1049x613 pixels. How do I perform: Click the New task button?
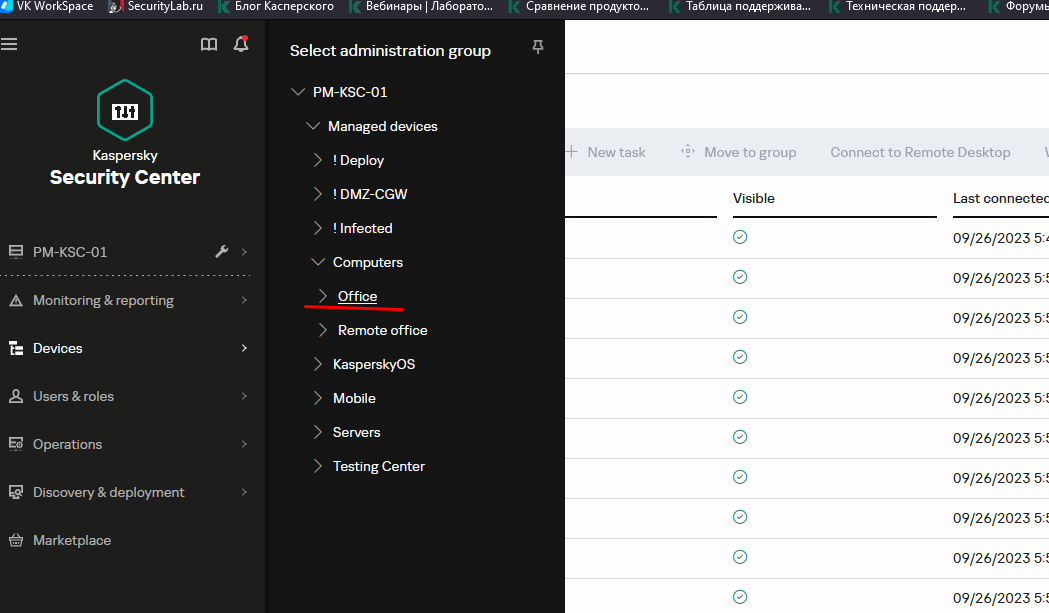point(606,152)
